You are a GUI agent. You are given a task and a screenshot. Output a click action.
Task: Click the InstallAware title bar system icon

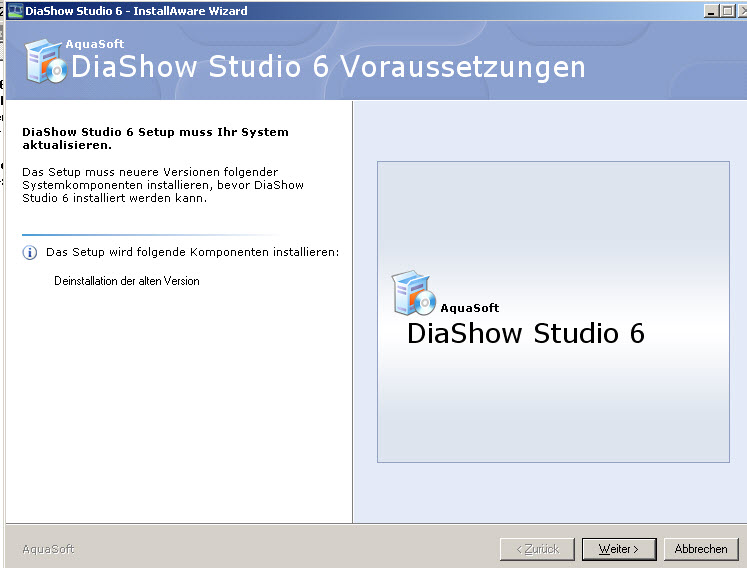(14, 11)
